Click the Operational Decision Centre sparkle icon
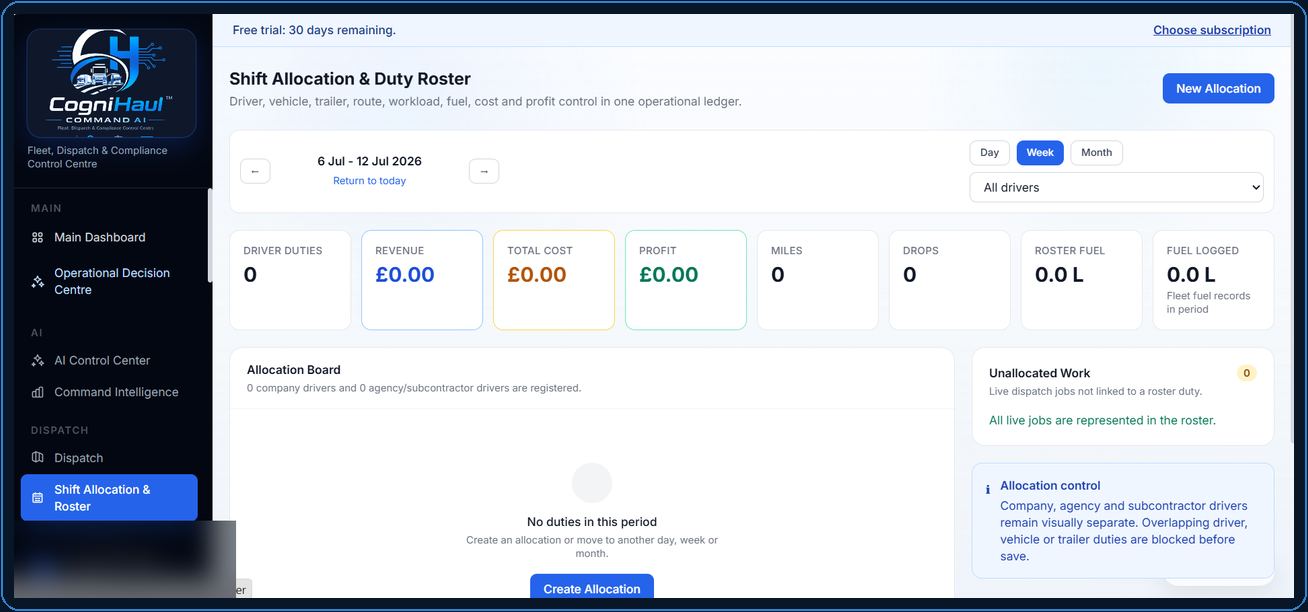The image size is (1308, 612). coord(37,282)
